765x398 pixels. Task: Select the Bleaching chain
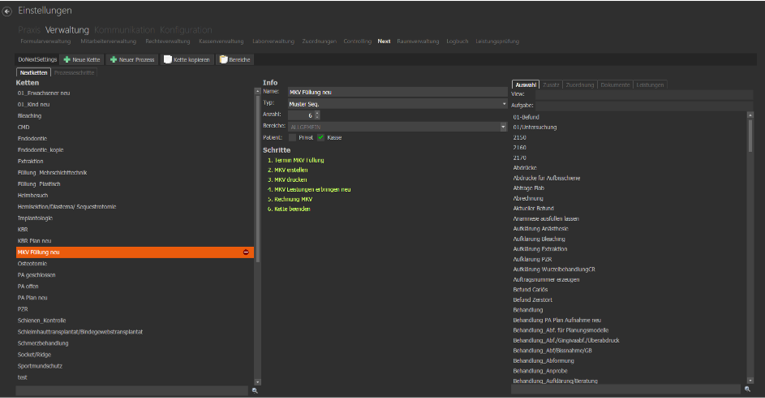(x=135, y=116)
